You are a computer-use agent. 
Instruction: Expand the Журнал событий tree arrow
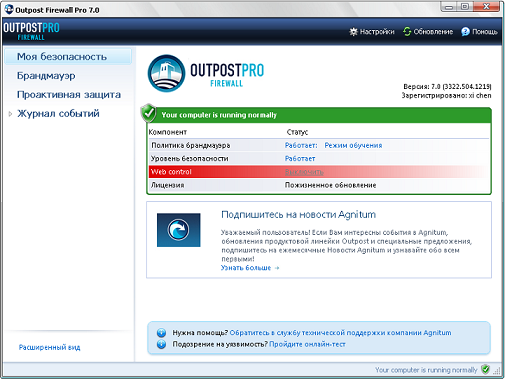pyautogui.click(x=10, y=114)
